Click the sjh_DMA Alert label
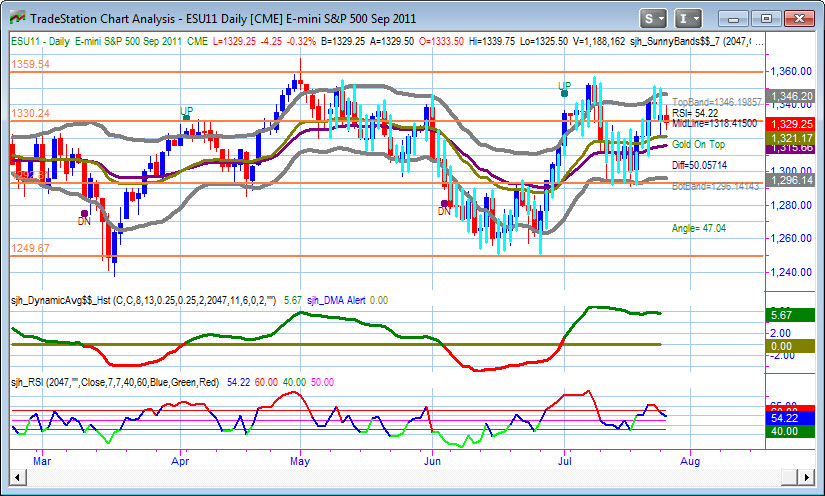The image size is (825, 496). [336, 300]
